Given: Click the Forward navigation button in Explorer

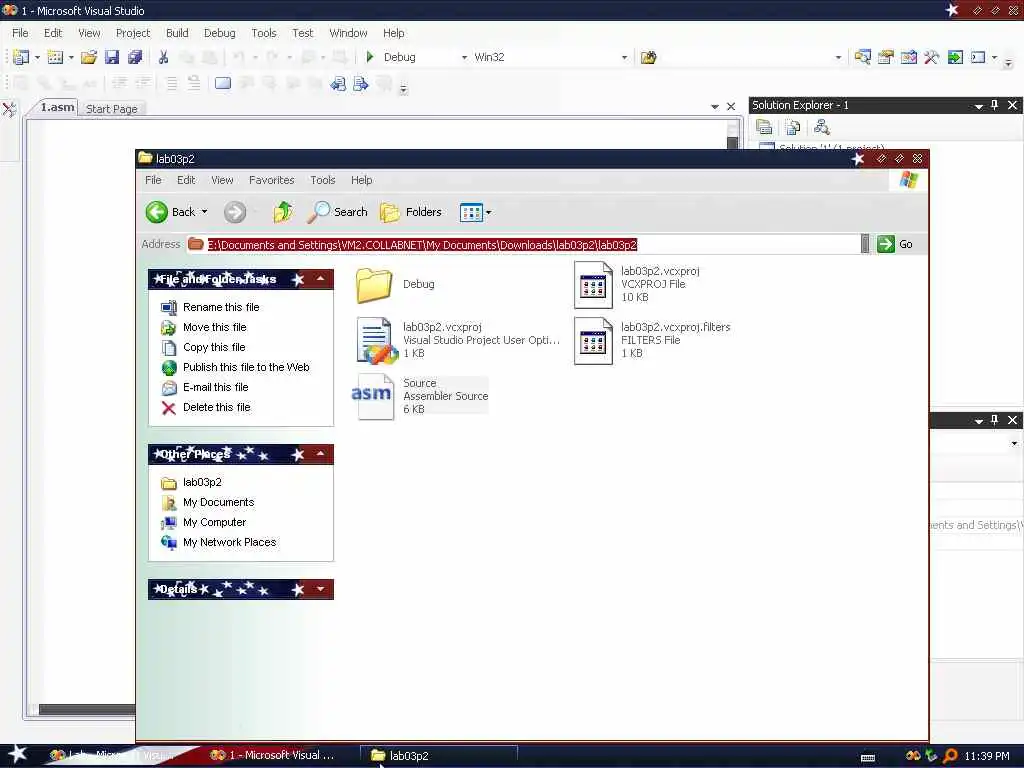Looking at the screenshot, I should click(x=235, y=212).
